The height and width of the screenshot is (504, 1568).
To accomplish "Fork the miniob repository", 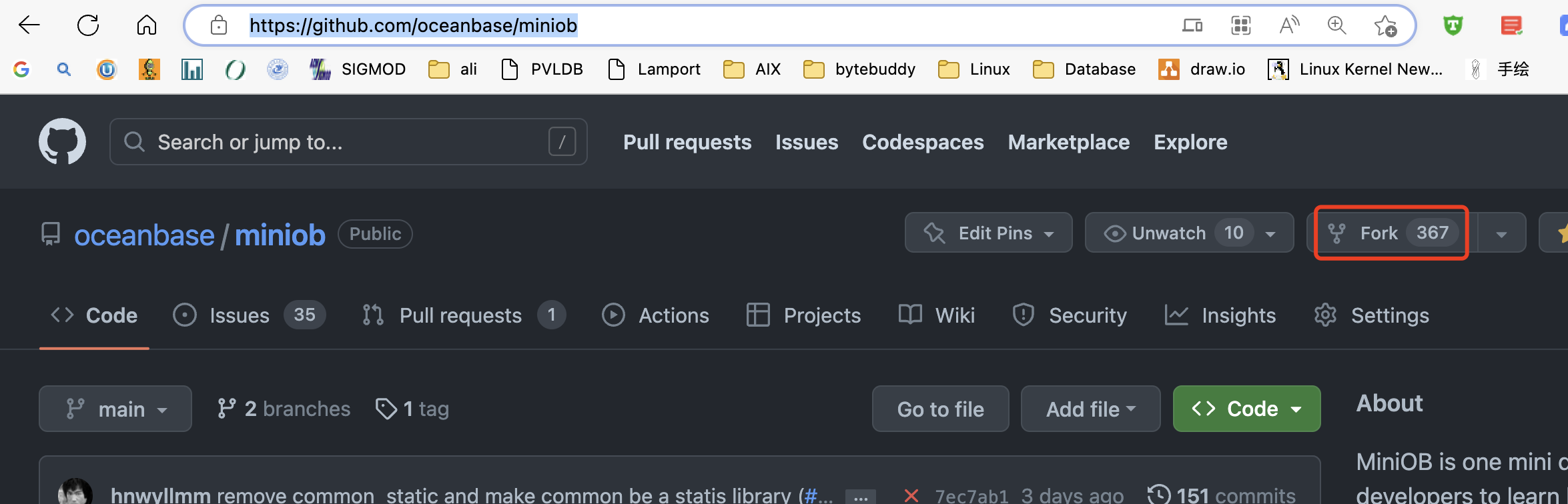I will point(1392,233).
